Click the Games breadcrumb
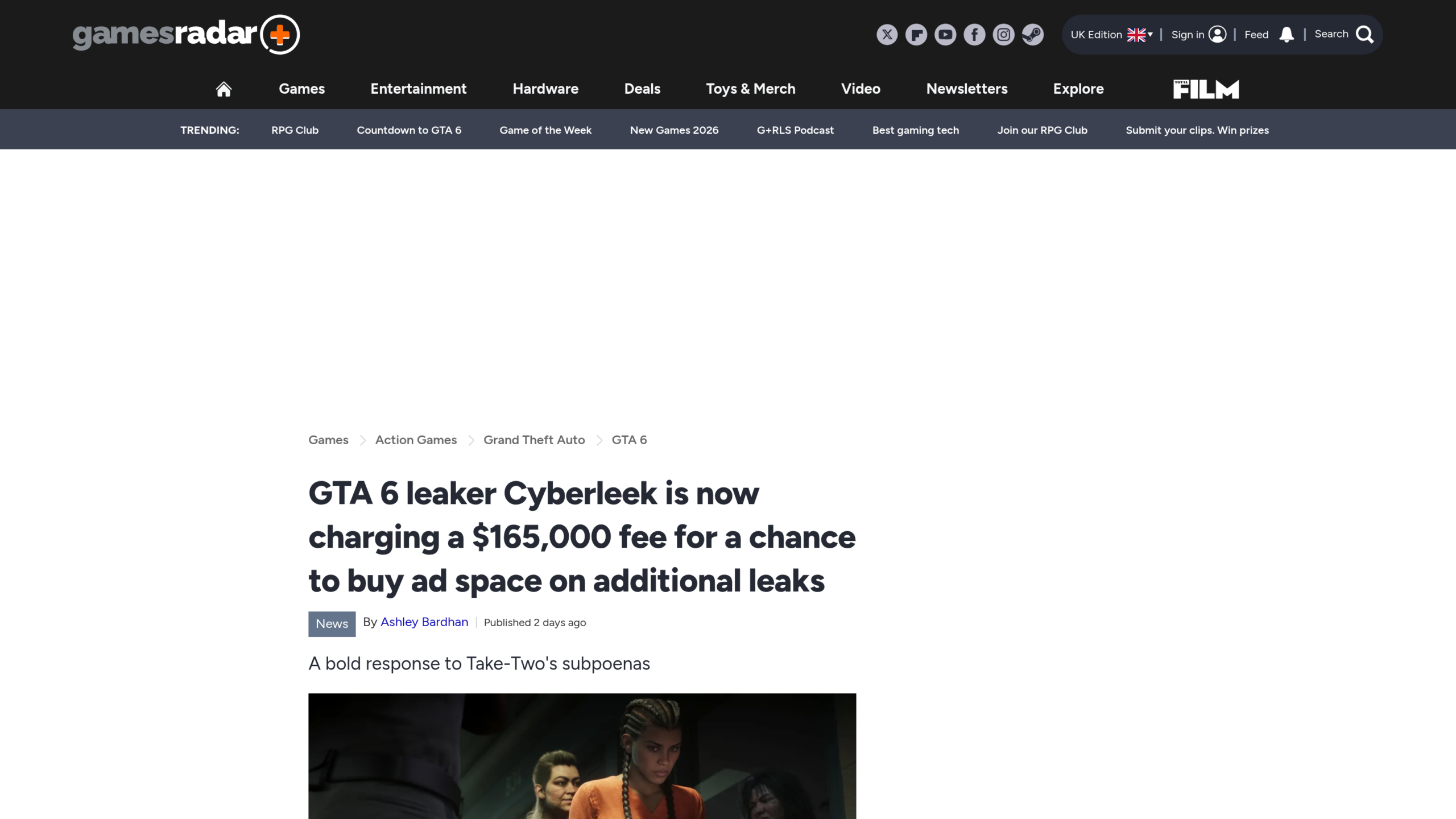The width and height of the screenshot is (1456, 819). point(328,440)
